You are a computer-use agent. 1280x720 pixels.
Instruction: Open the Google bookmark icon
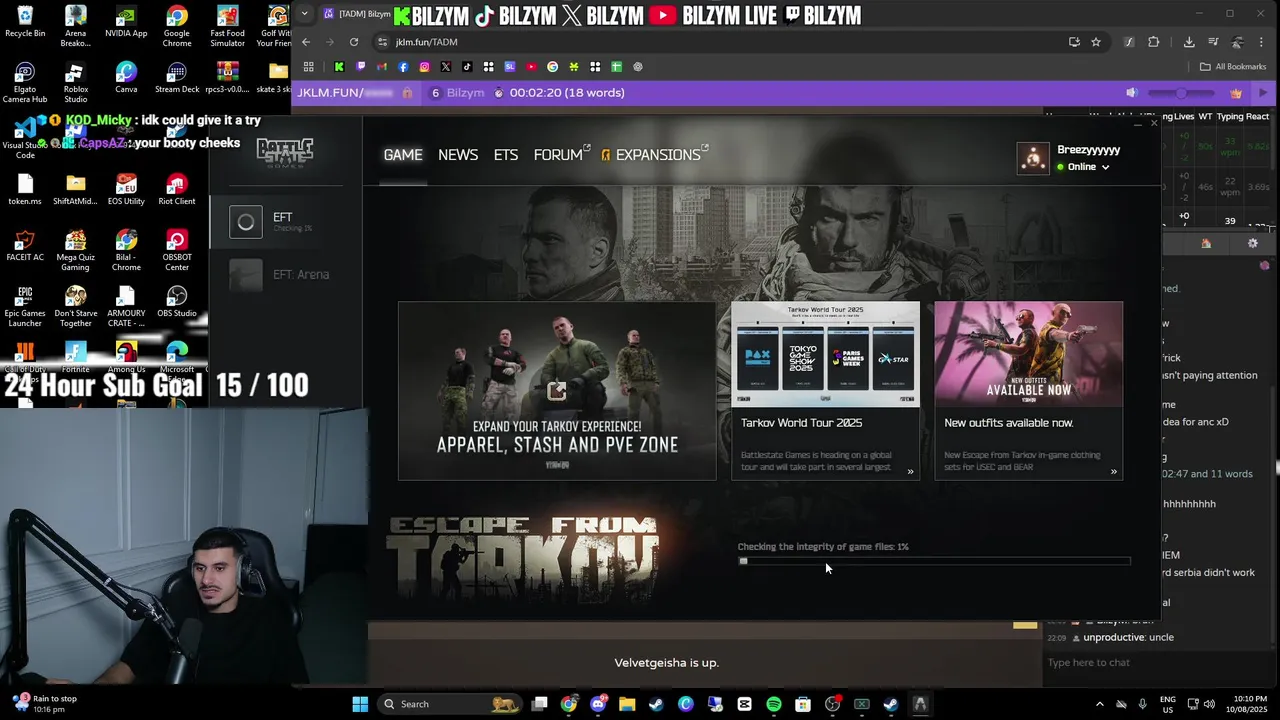coord(552,67)
